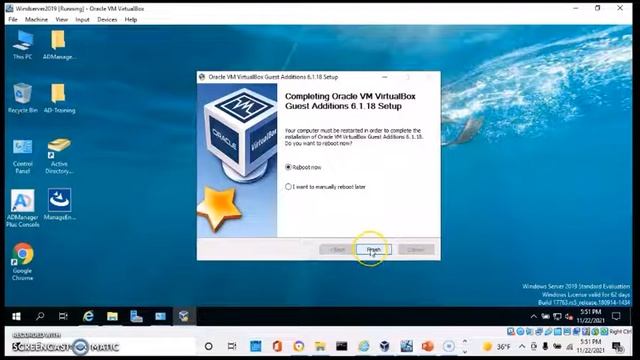Open the File menu in VirtualBox
This screenshot has width=640, height=360.
[x=13, y=20]
